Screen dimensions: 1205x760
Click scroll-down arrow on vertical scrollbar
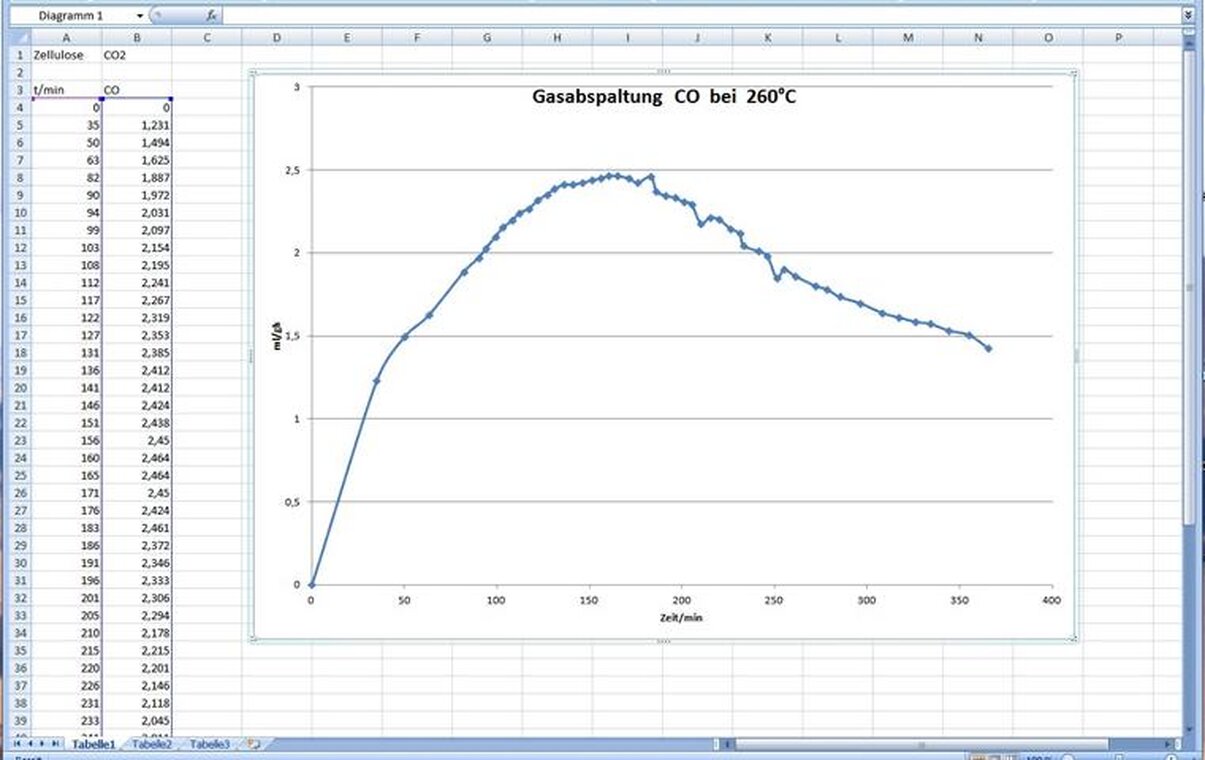(x=1189, y=729)
